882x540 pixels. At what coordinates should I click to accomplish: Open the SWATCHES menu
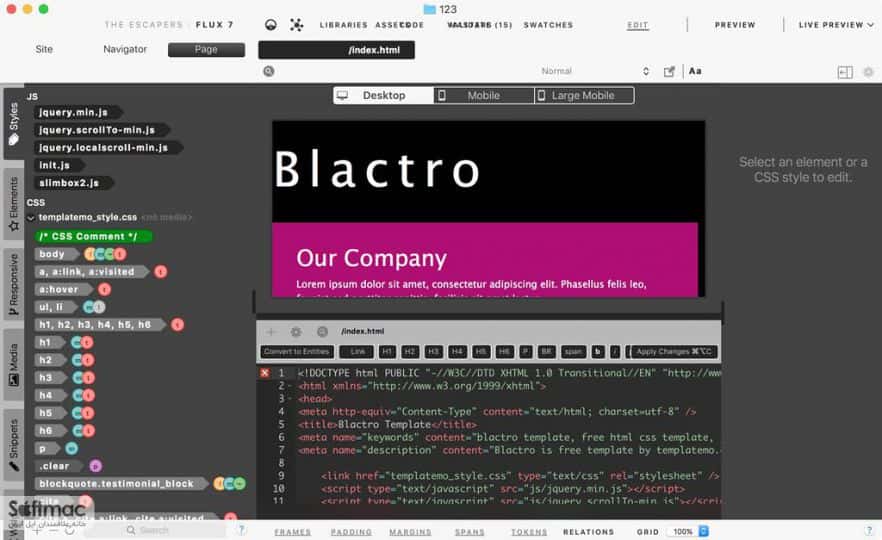tap(548, 25)
